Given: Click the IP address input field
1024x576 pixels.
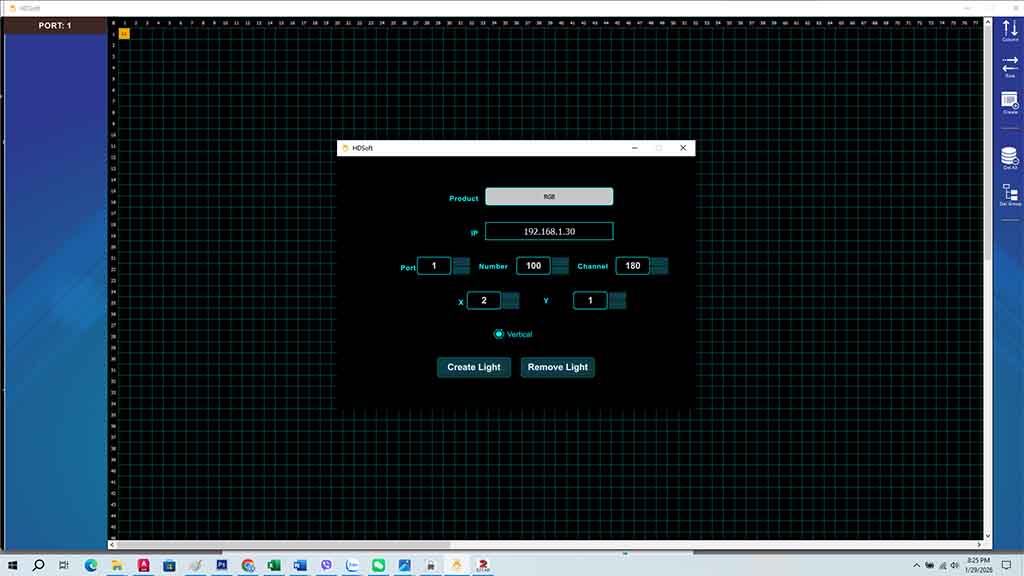Looking at the screenshot, I should [x=549, y=231].
